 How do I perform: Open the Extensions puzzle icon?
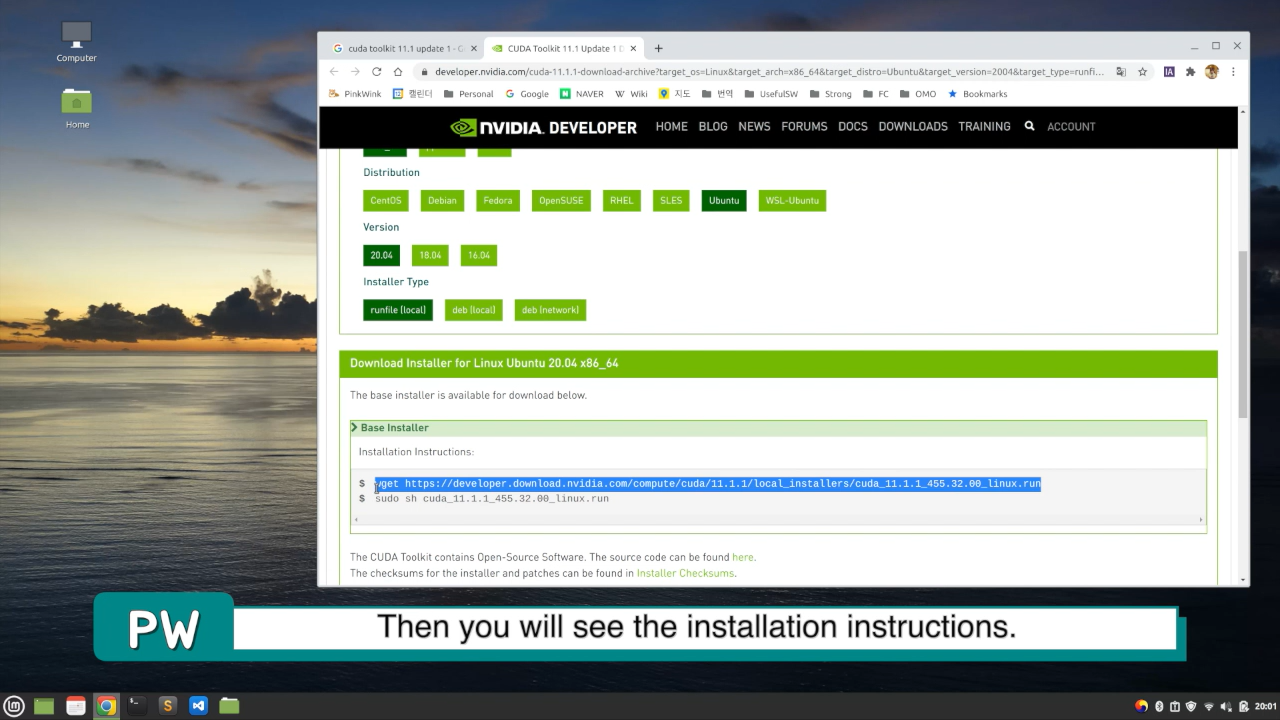point(1190,72)
